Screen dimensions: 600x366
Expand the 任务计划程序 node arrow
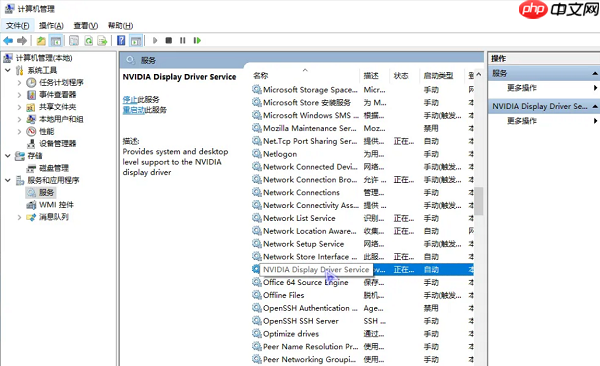pyautogui.click(x=20, y=82)
